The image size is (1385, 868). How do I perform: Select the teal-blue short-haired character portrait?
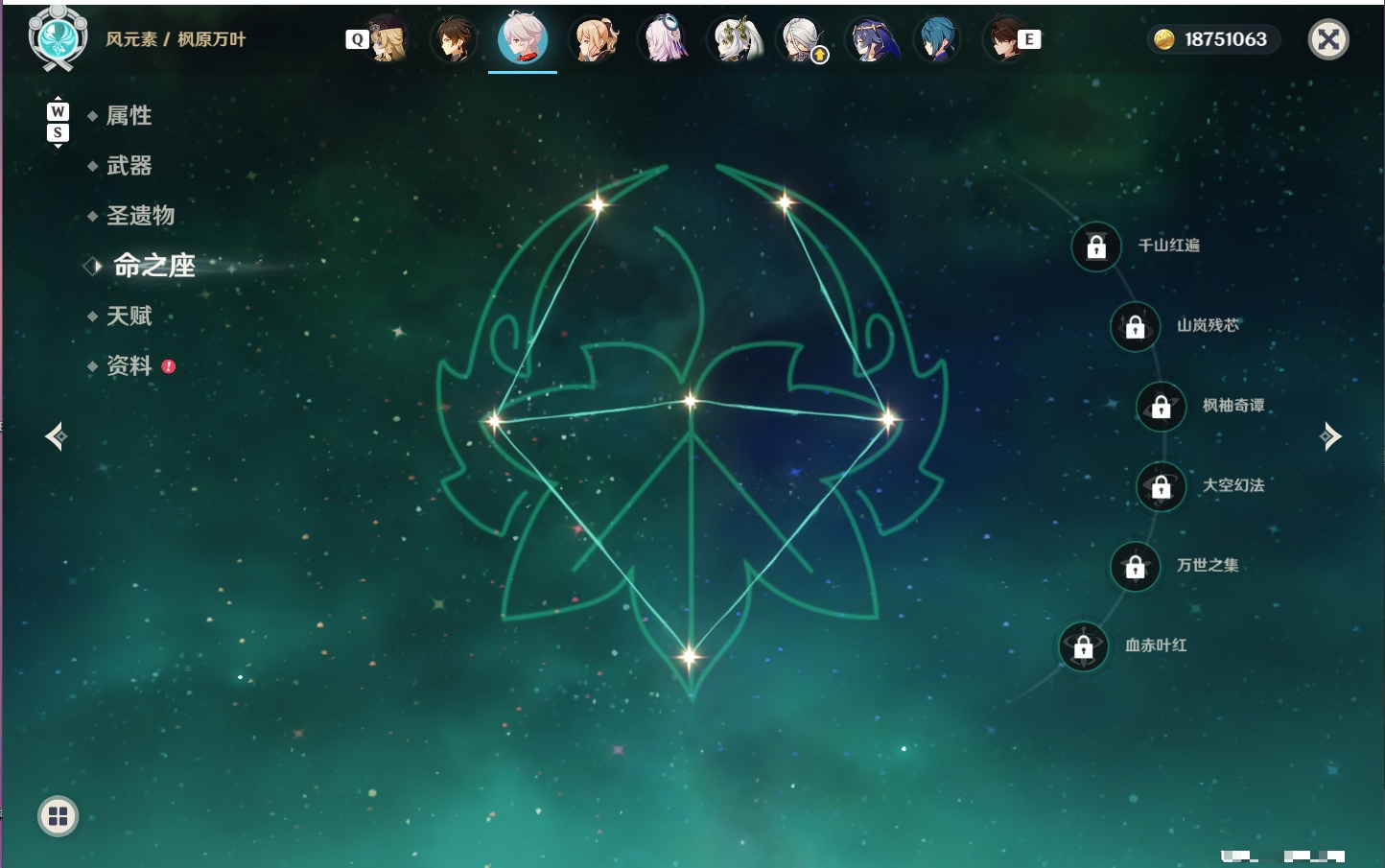tap(938, 39)
